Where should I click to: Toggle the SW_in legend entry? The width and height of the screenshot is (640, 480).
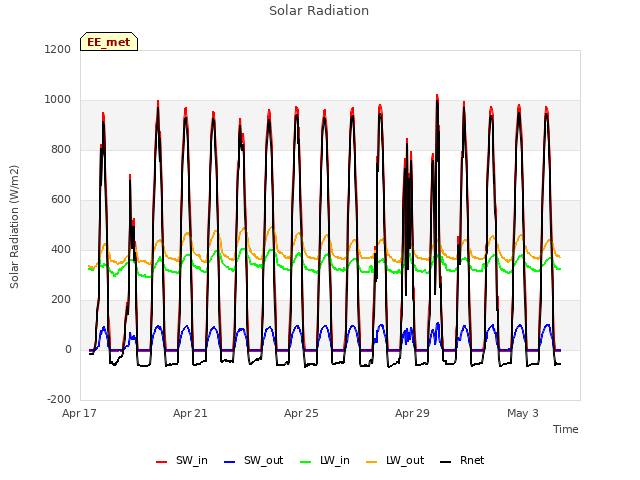[182, 460]
